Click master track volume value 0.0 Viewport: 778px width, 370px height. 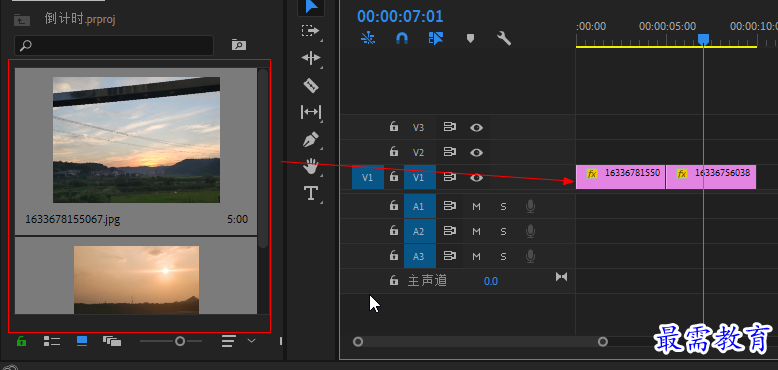pyautogui.click(x=491, y=281)
